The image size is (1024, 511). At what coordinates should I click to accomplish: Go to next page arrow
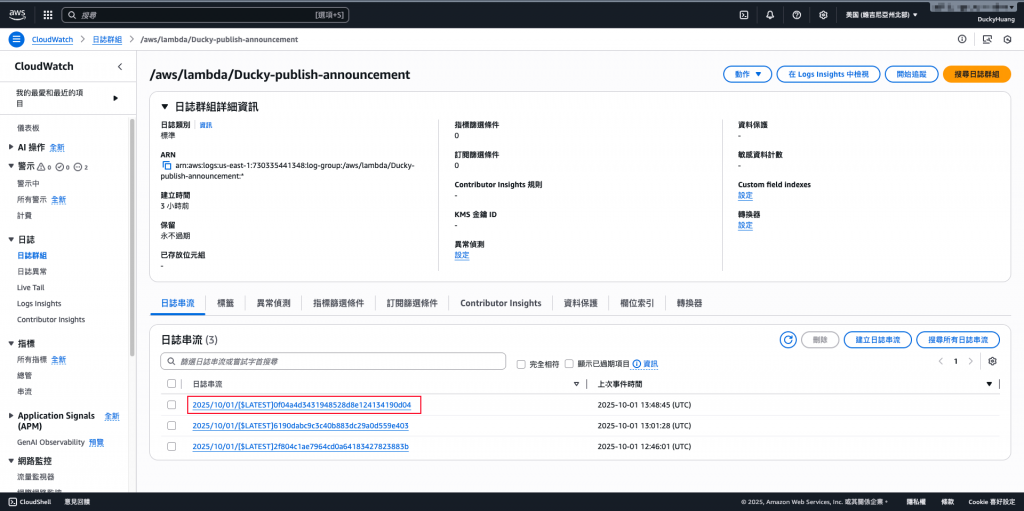coord(970,361)
